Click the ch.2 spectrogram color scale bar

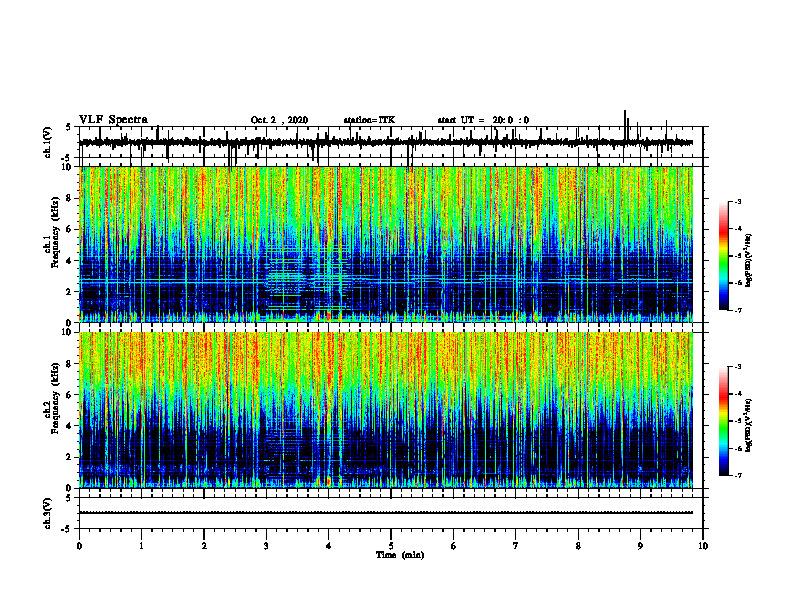point(724,421)
